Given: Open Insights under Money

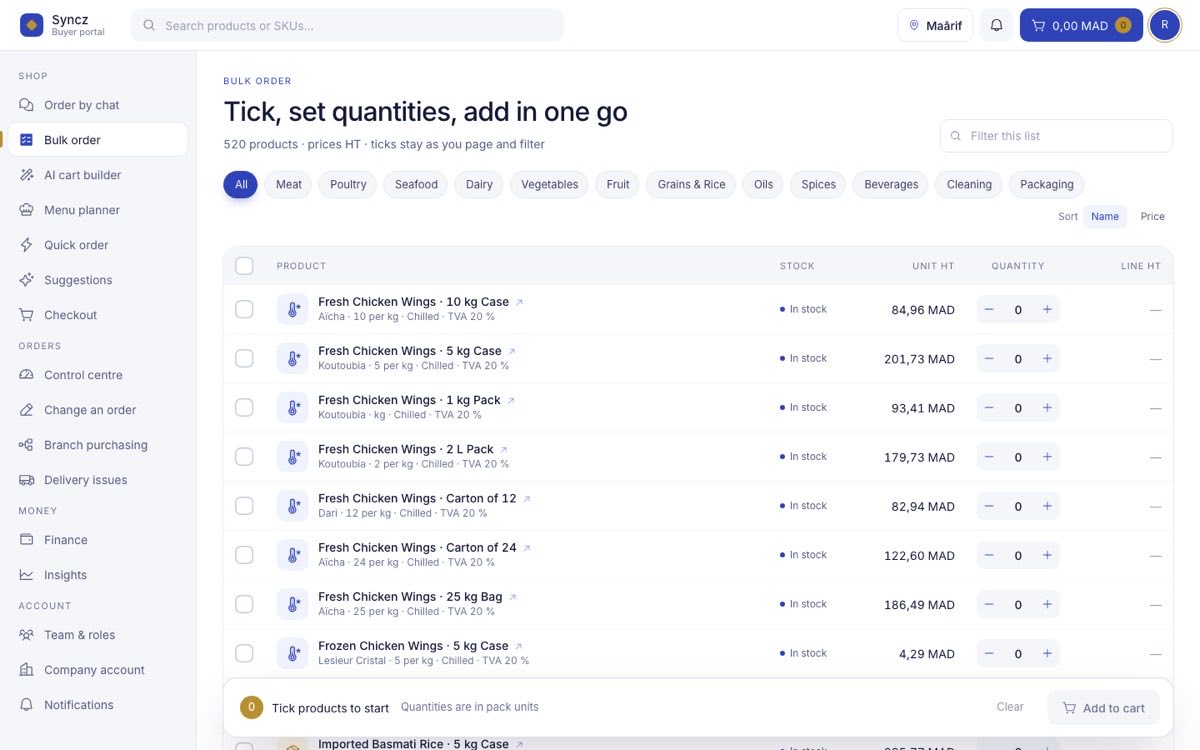Looking at the screenshot, I should click(x=98, y=575).
